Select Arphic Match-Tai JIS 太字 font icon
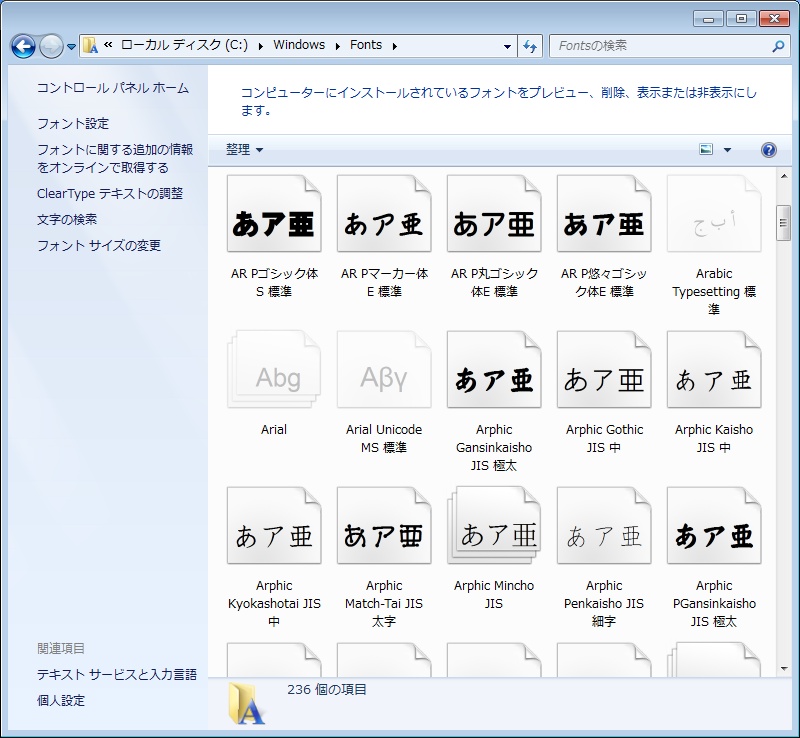This screenshot has height=738, width=800. click(384, 525)
